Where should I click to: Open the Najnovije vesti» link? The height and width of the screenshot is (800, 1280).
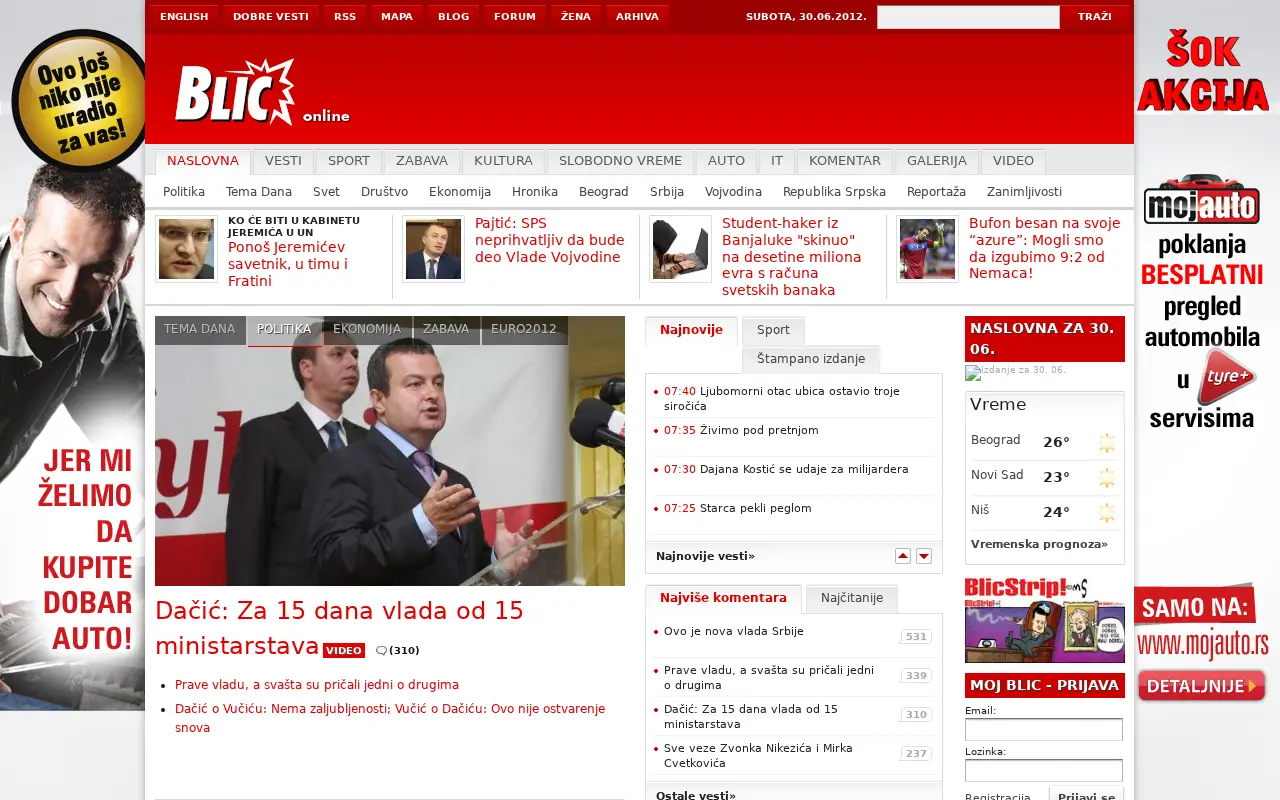(705, 556)
